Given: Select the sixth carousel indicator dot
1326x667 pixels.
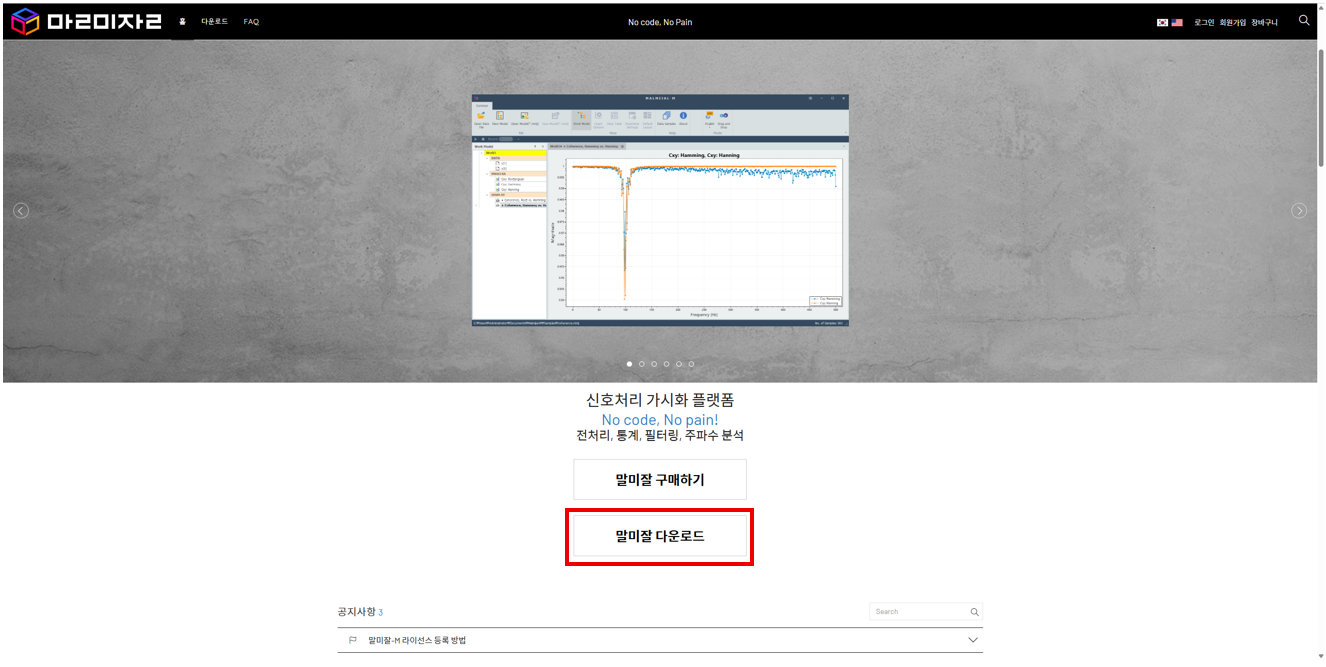Looking at the screenshot, I should coord(691,364).
